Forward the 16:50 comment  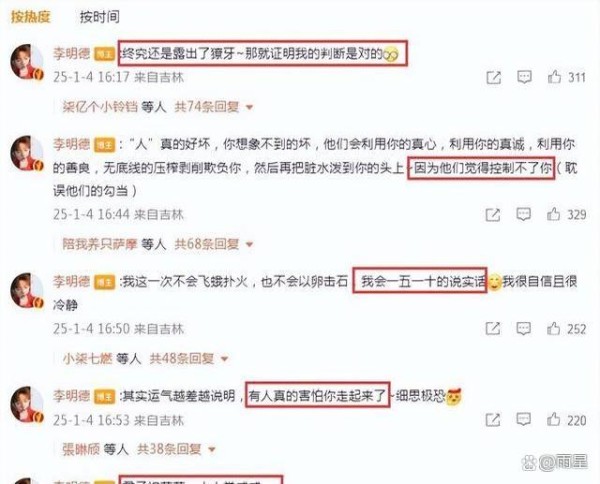(492, 328)
